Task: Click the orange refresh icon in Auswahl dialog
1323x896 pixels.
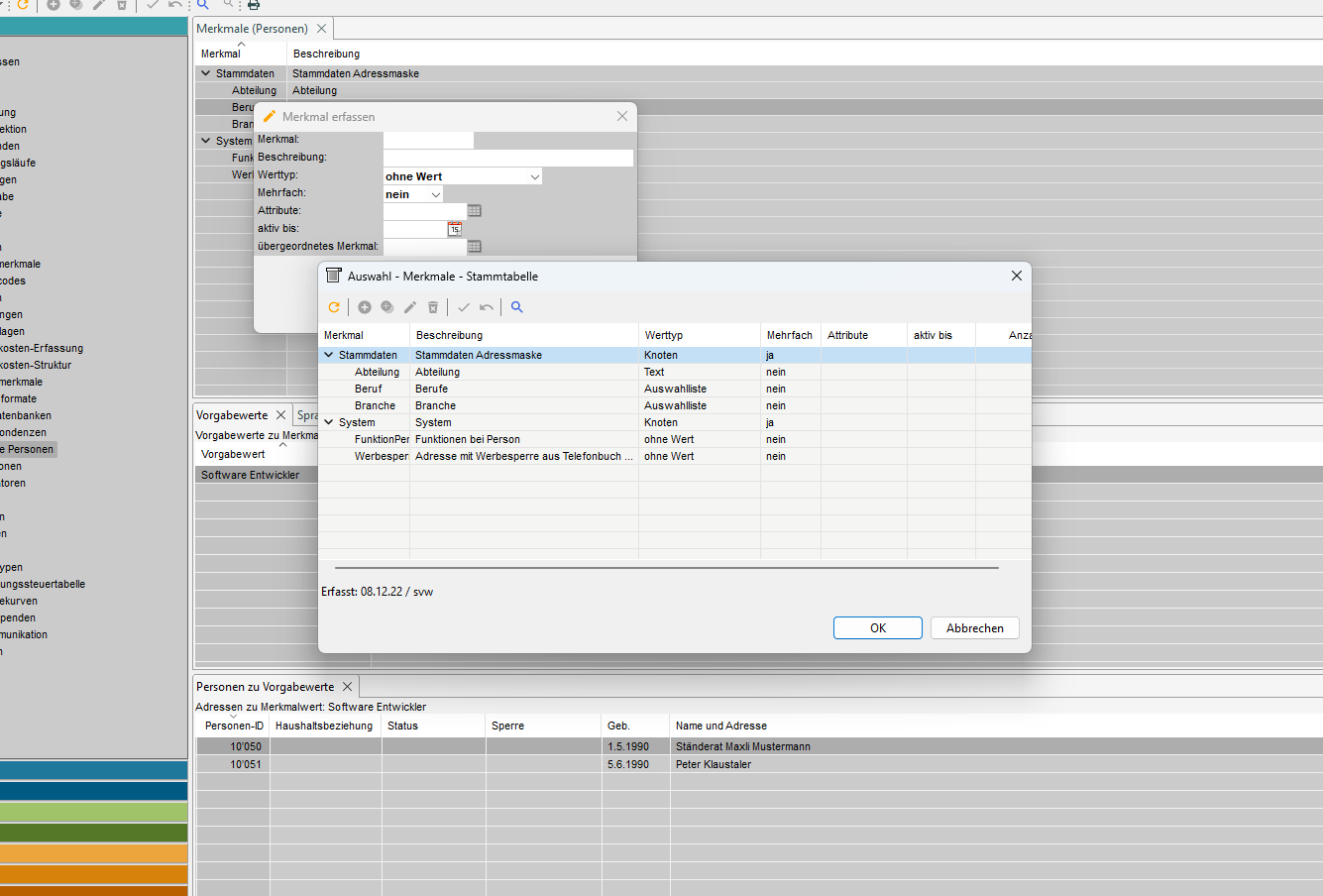Action: tap(334, 307)
